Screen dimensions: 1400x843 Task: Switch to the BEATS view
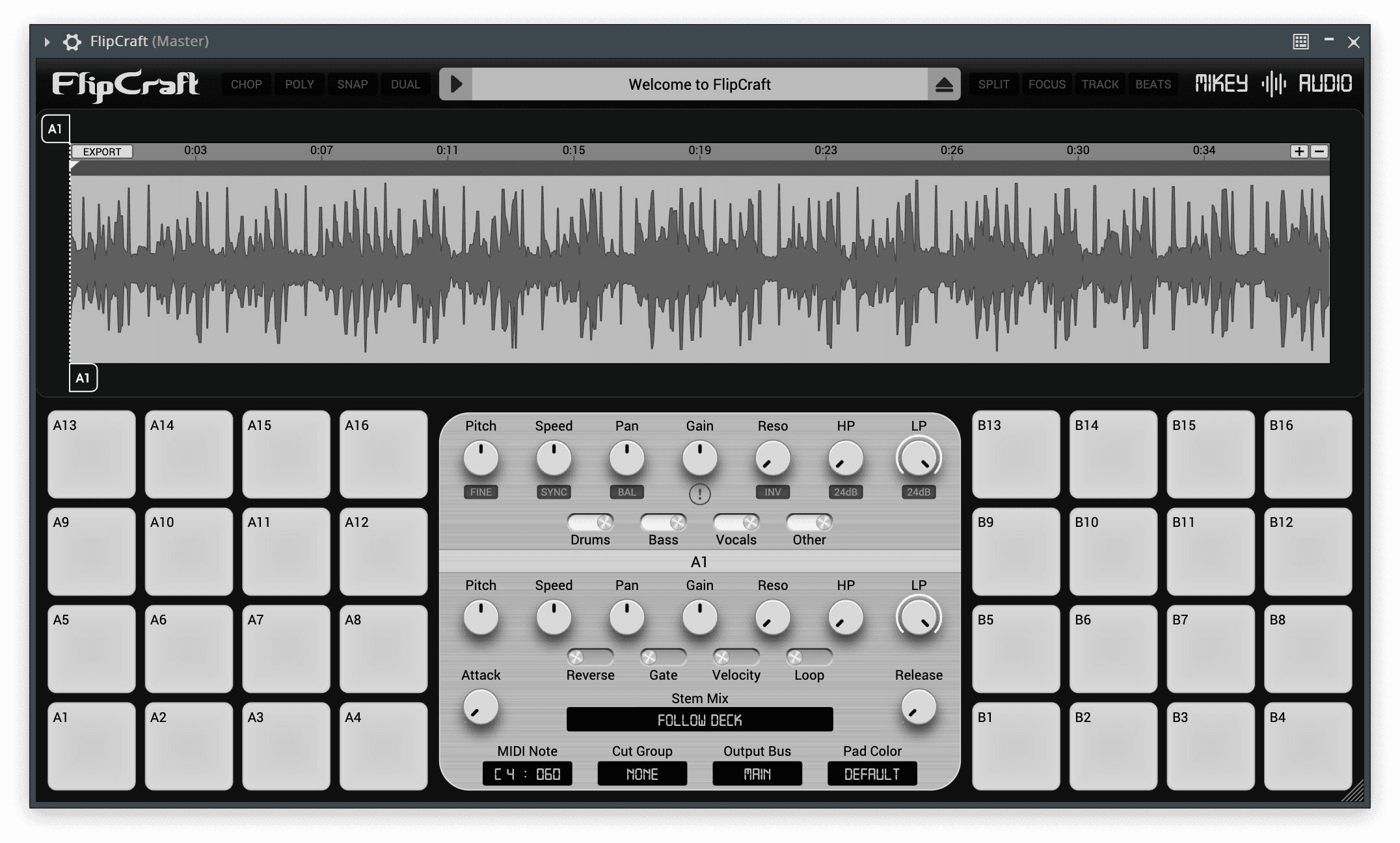pyautogui.click(x=1153, y=85)
